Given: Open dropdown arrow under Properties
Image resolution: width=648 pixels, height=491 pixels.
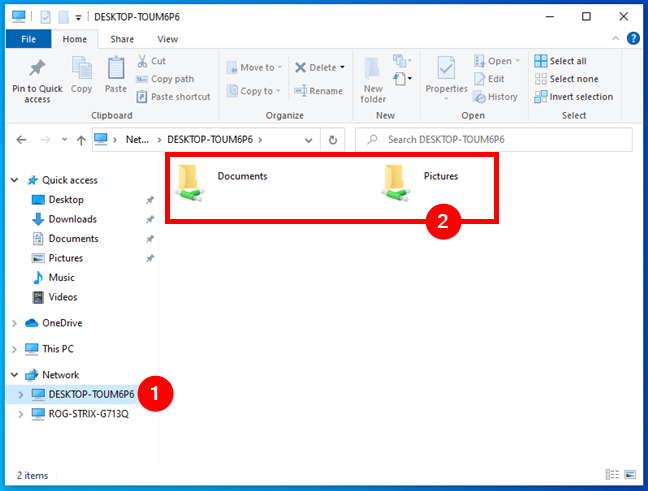Looking at the screenshot, I should point(446,99).
